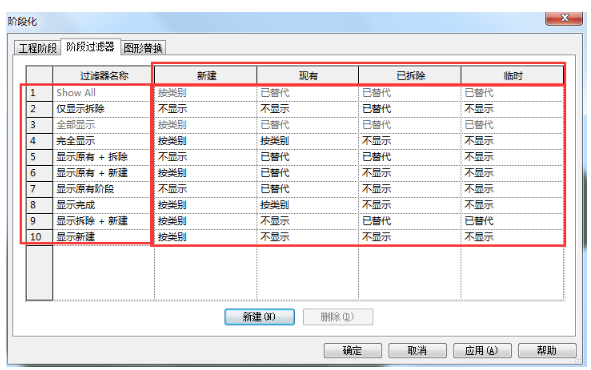Open 临时 cell for 显示原有 + 拆除 row

click(x=513, y=157)
